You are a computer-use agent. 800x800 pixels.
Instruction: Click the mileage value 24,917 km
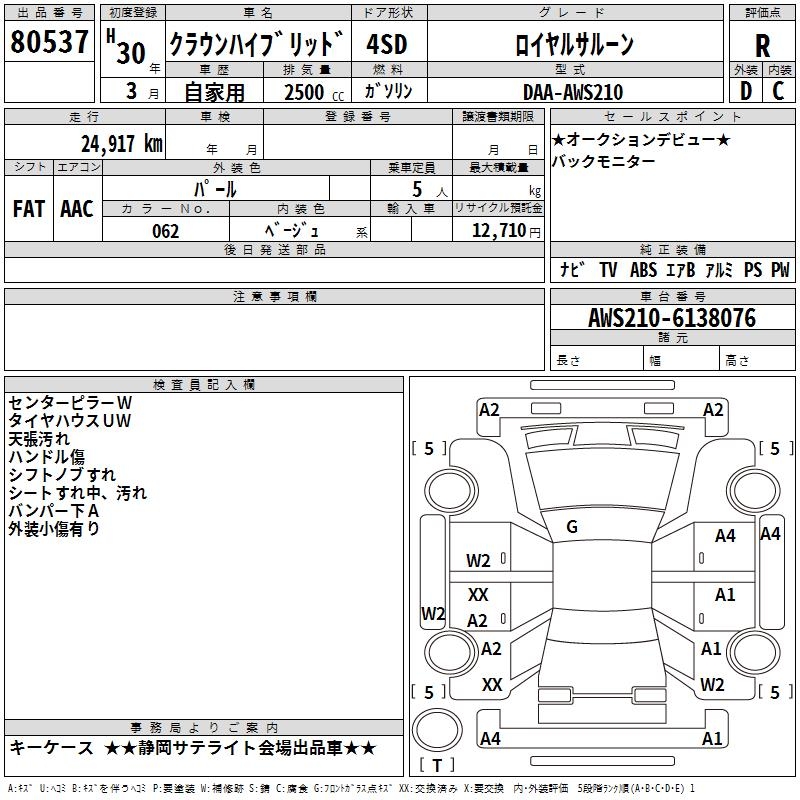pos(122,144)
